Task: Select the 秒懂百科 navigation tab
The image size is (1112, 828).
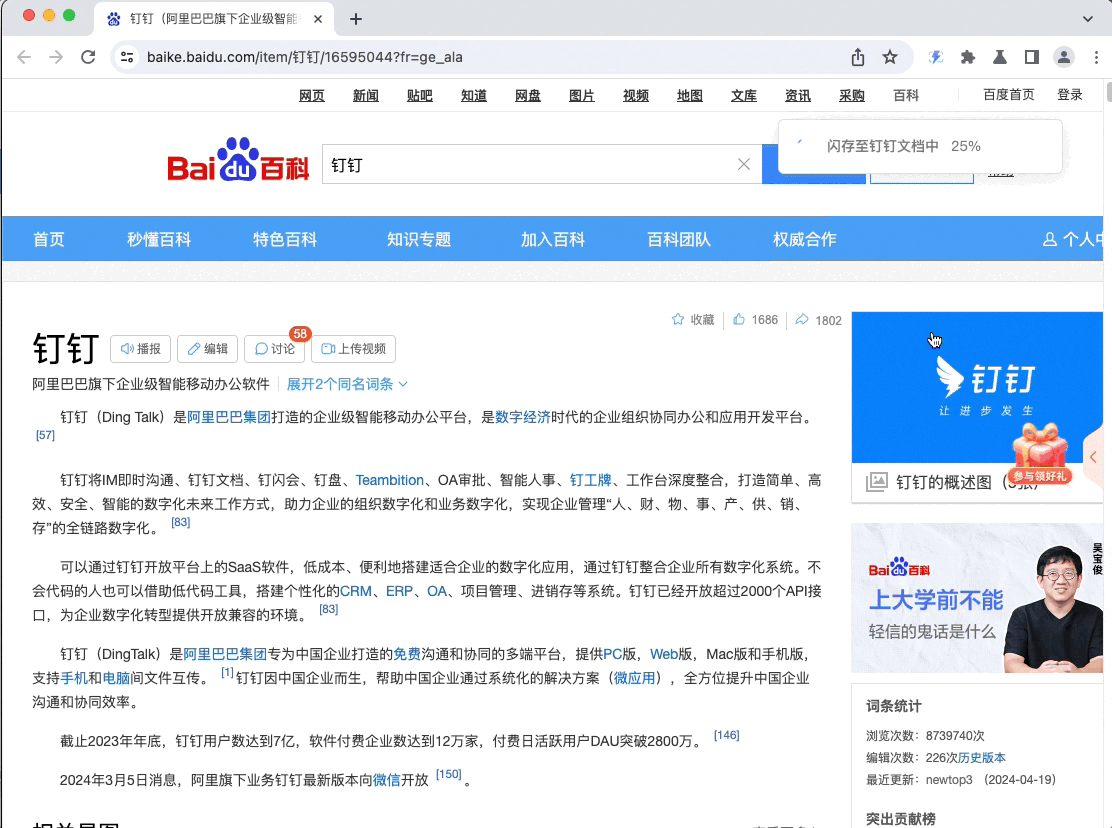Action: [x=159, y=240]
